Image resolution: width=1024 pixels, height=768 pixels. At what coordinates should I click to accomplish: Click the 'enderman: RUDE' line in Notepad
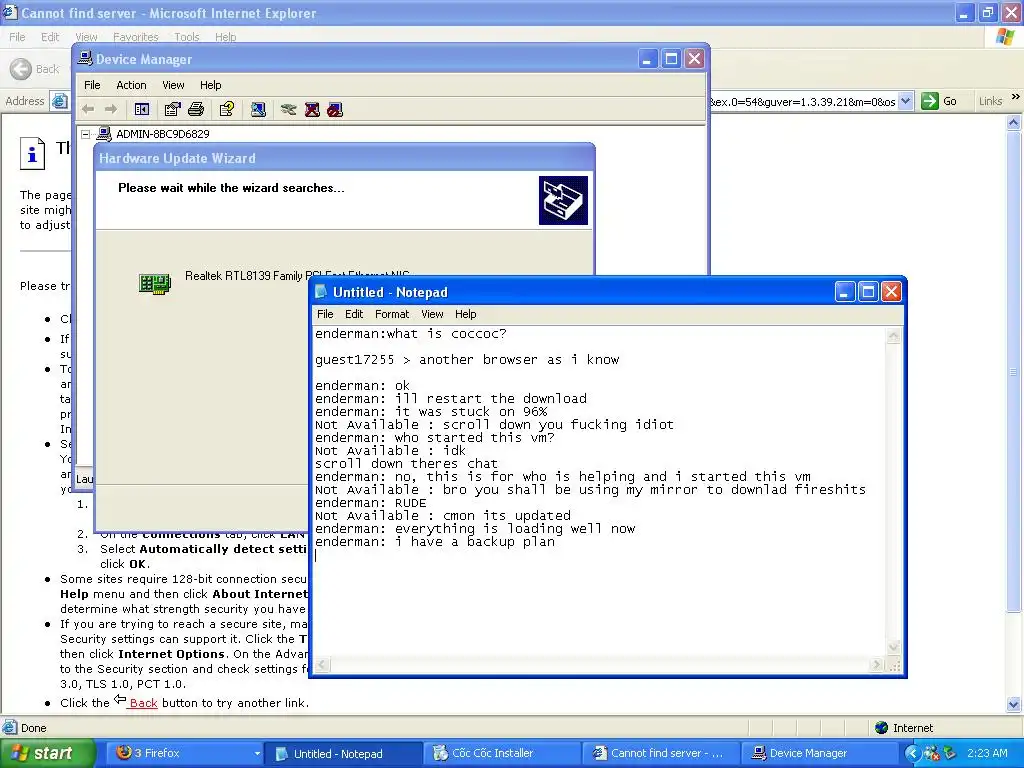[x=370, y=503]
